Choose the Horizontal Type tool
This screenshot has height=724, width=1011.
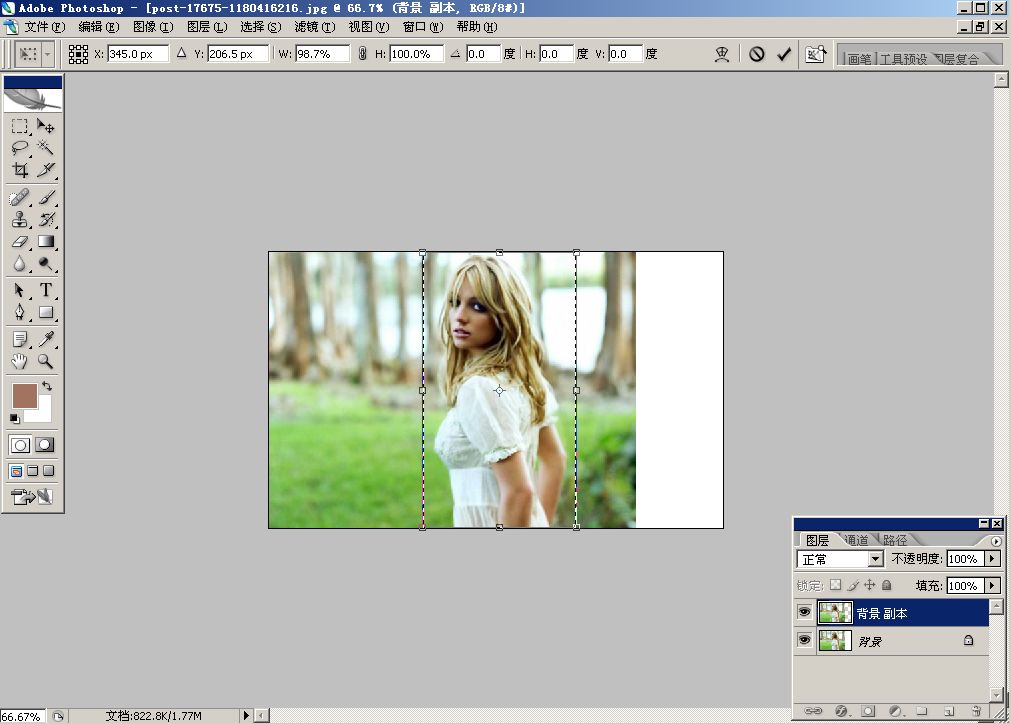click(x=46, y=290)
